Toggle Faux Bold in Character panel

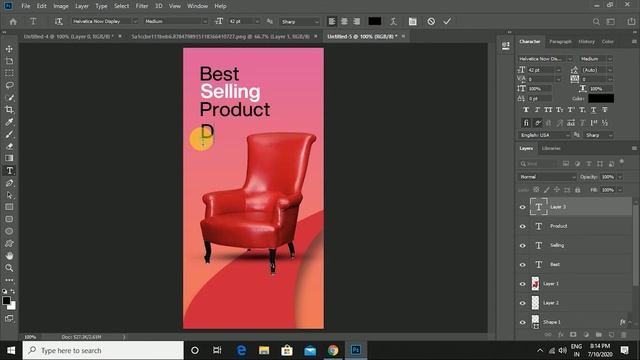[526, 110]
